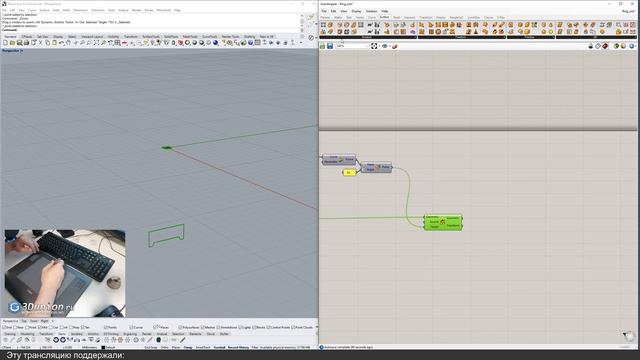This screenshot has height=360, width=640.
Task: Open the overflow arrow at Rhino toolbar end
Action: click(301, 42)
